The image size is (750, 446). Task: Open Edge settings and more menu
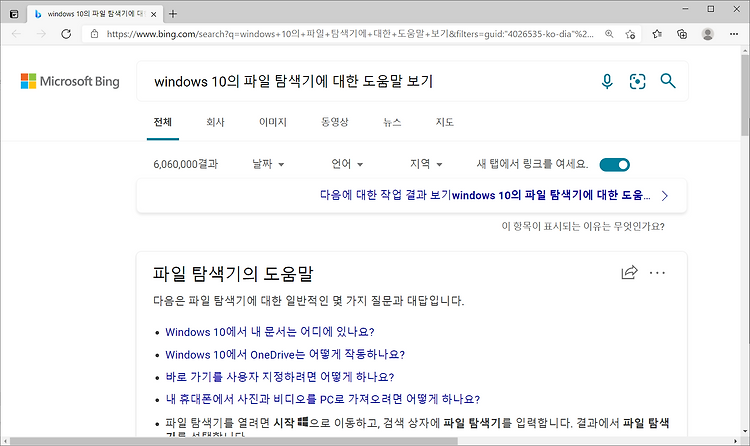(734, 34)
